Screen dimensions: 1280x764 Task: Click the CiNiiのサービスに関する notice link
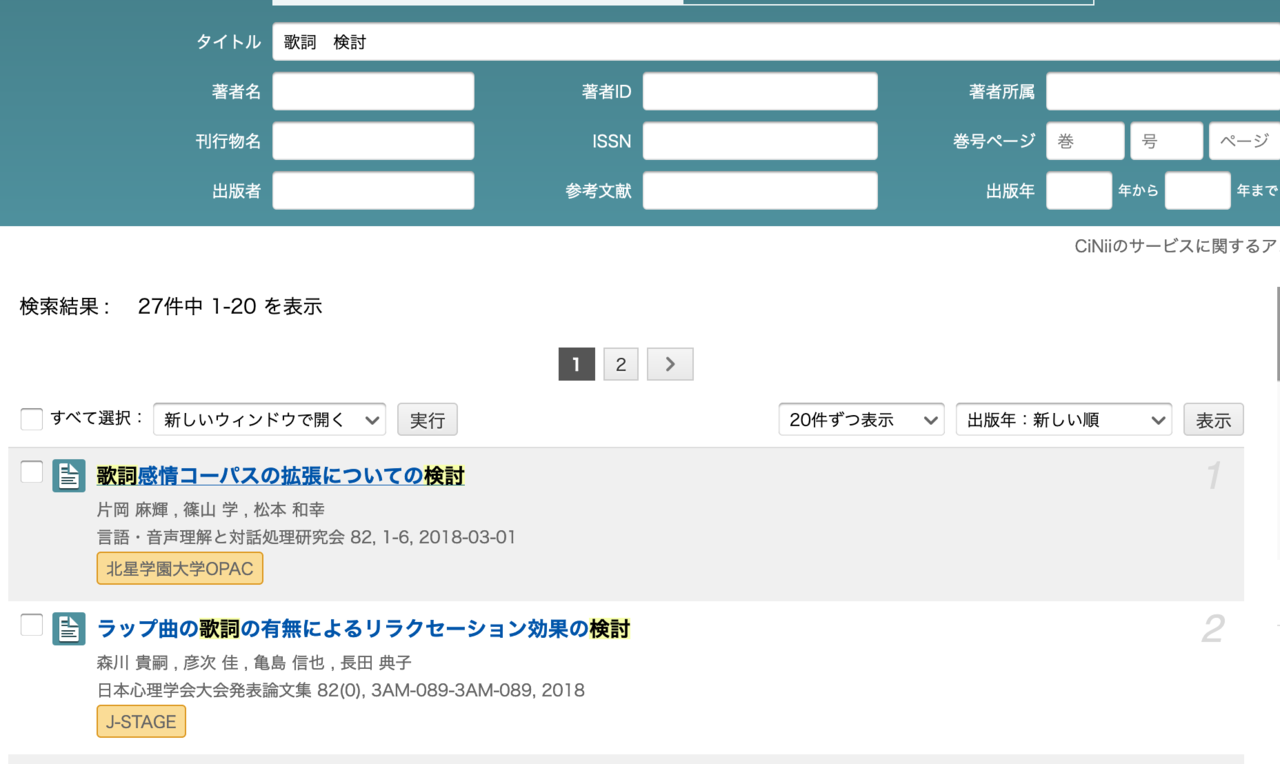[x=1176, y=246]
